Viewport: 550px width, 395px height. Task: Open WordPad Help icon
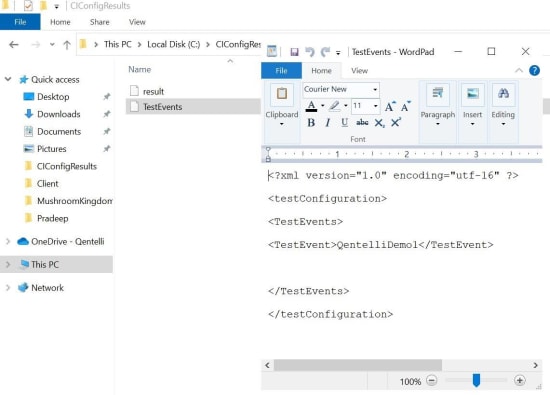534,71
